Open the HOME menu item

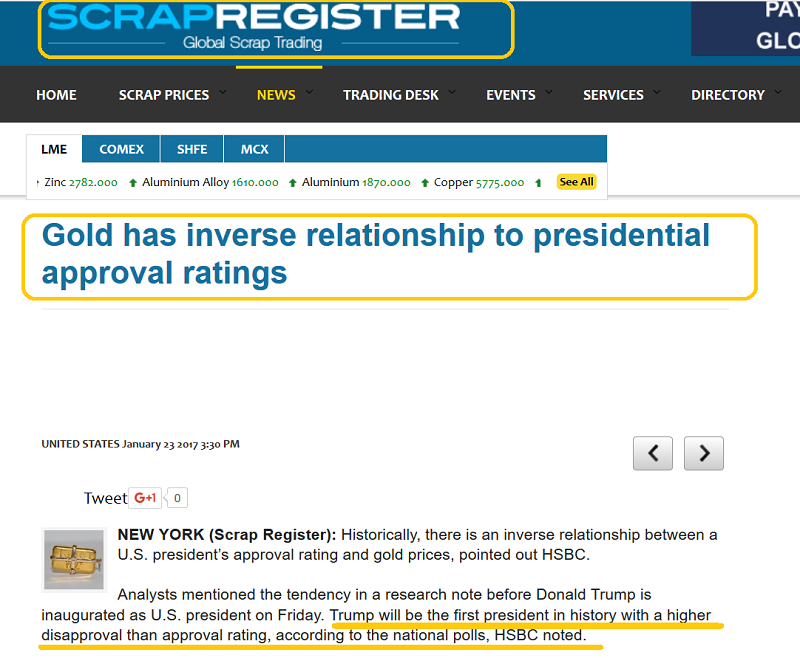pos(56,95)
